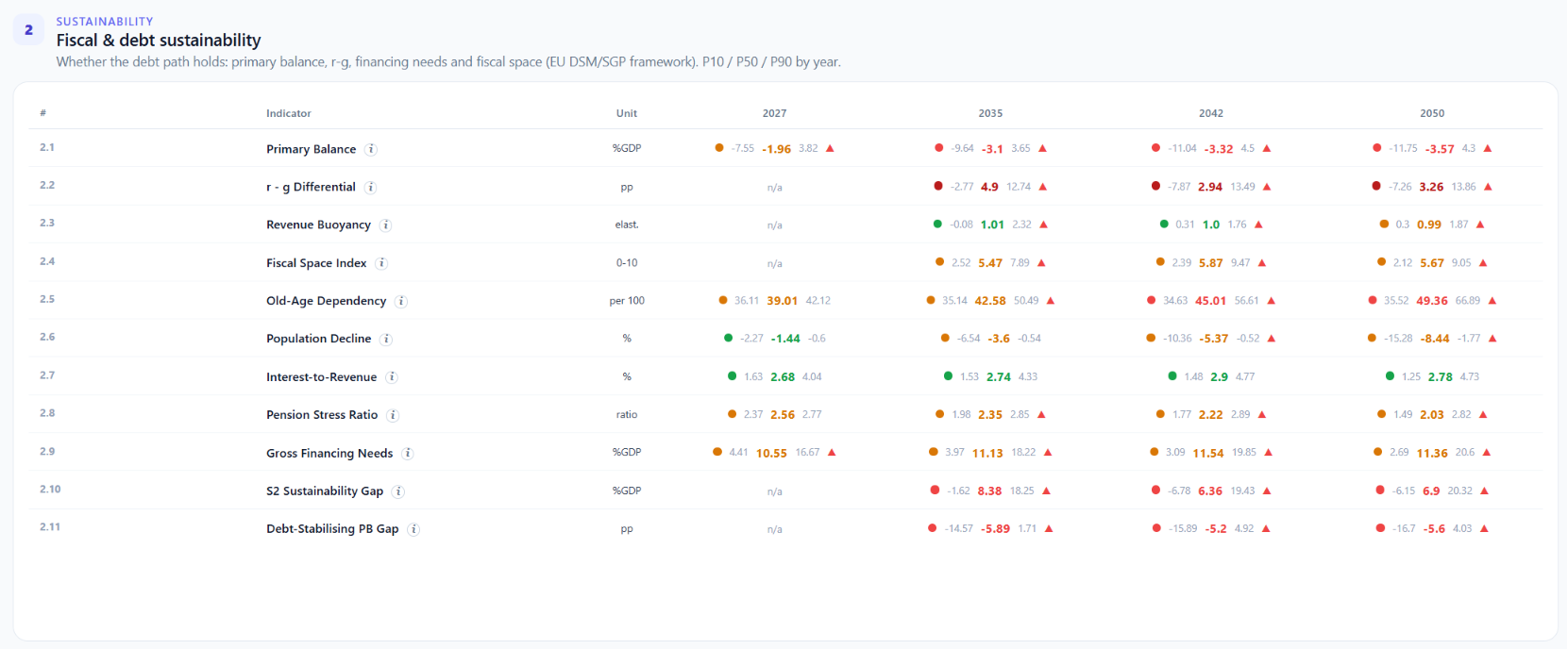Select the Indicator column header
The image size is (1568, 649).
coord(289,113)
